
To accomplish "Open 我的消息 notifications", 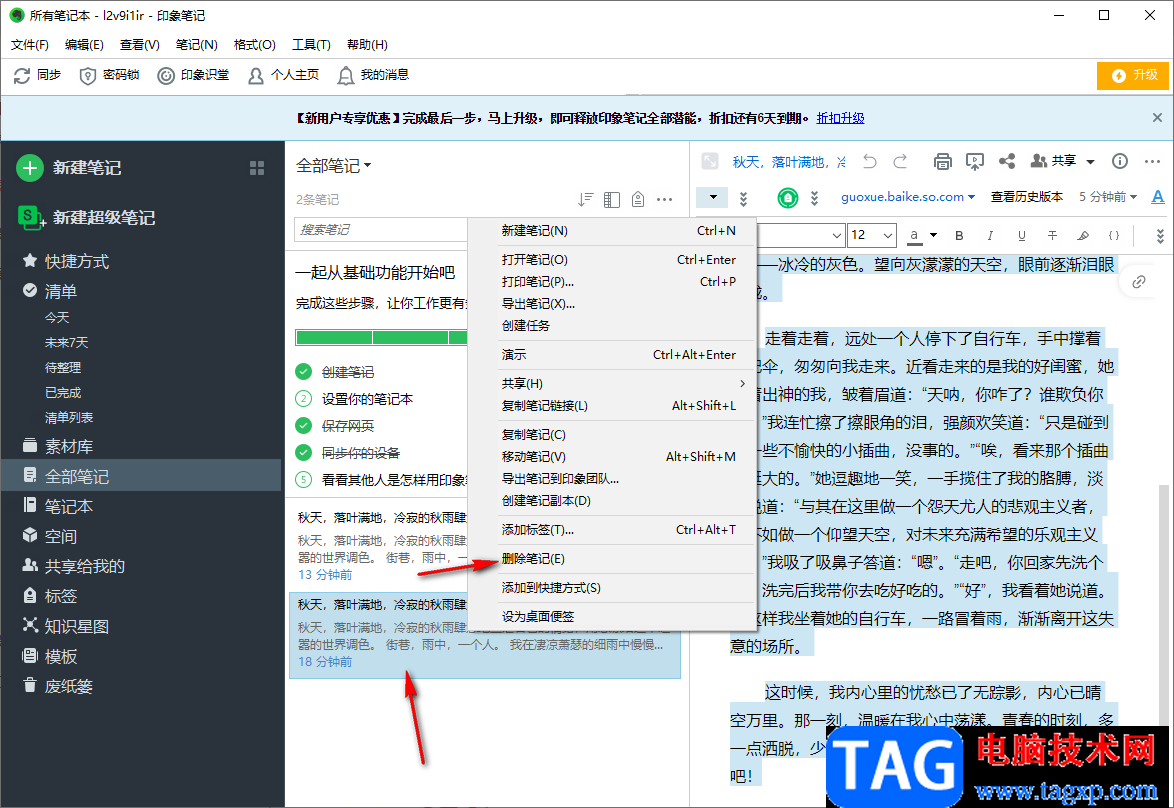I will pyautogui.click(x=373, y=75).
